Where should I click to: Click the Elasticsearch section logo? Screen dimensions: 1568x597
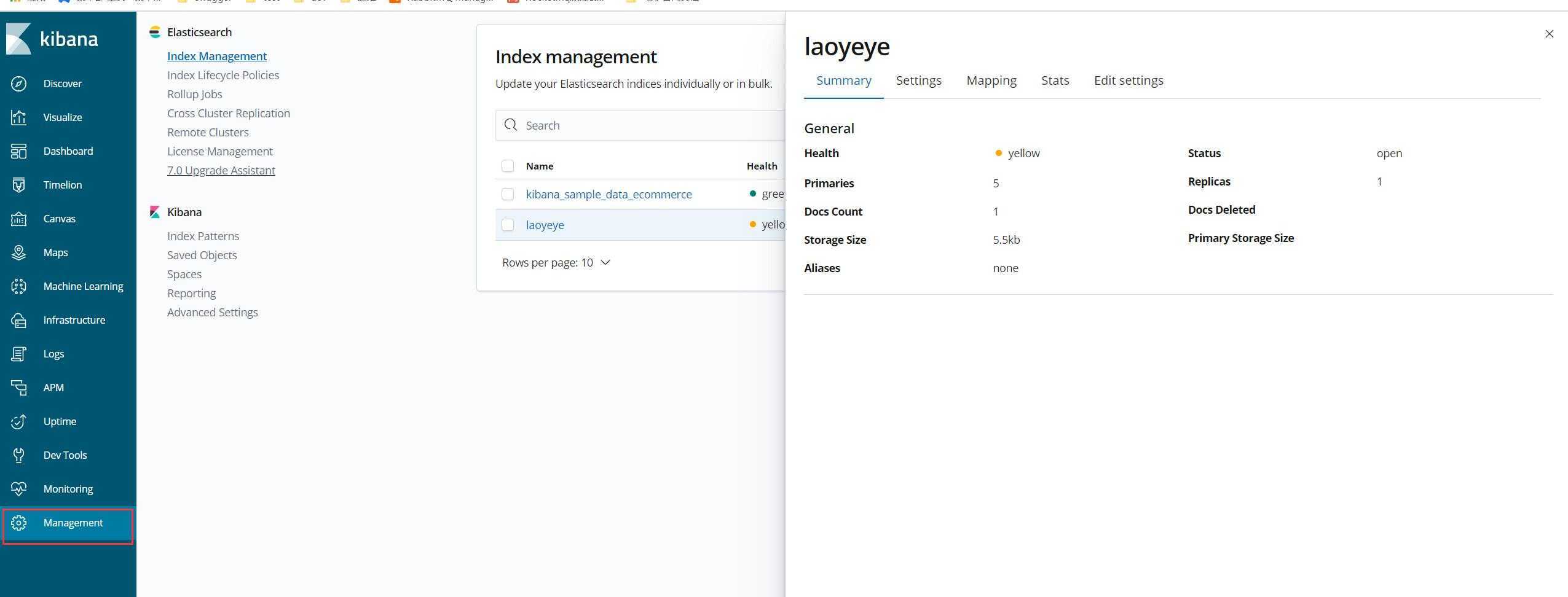click(155, 32)
